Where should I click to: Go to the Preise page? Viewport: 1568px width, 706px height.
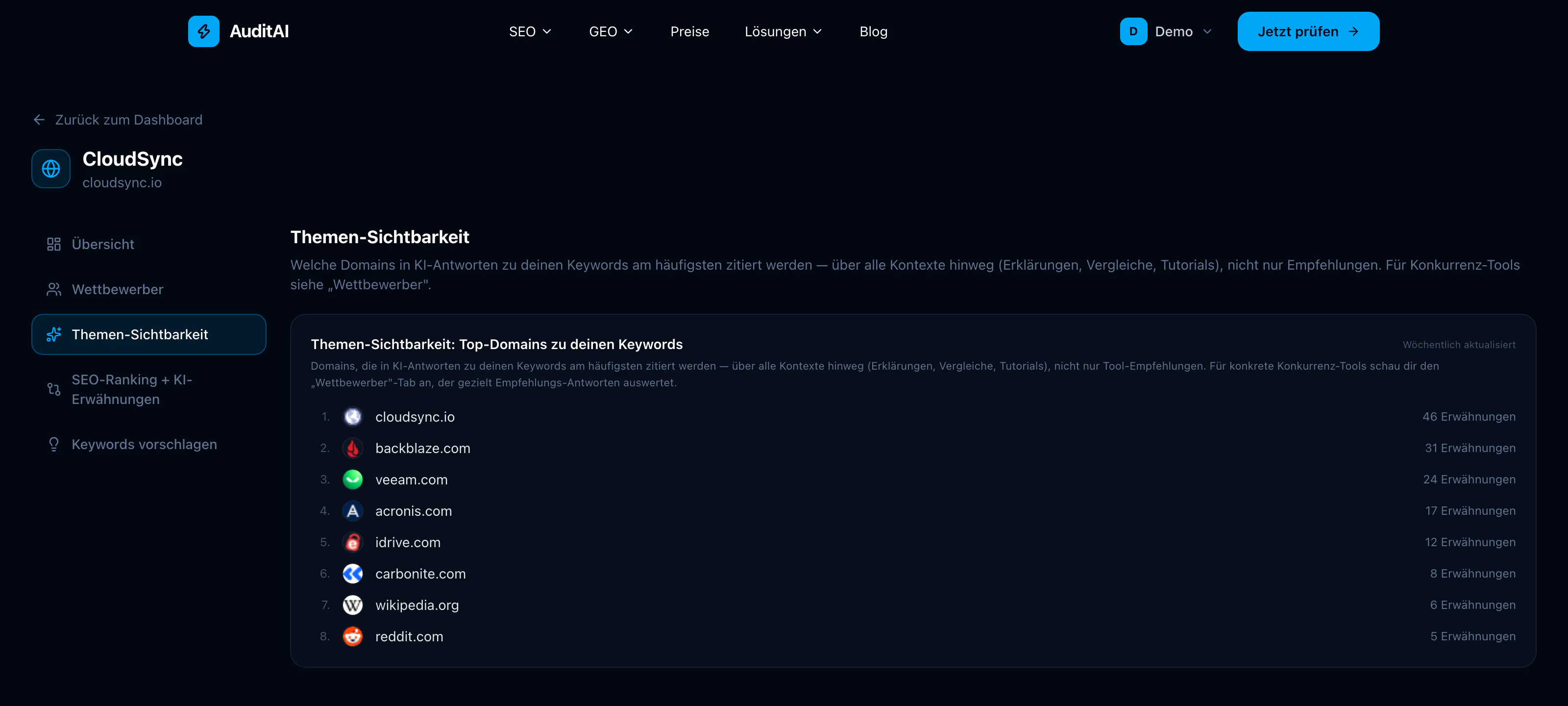(689, 31)
